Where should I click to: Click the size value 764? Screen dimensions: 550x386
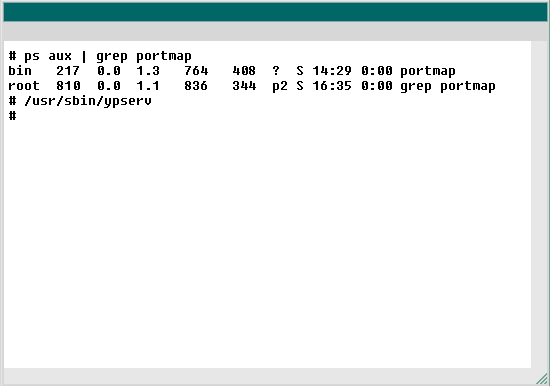(196, 71)
